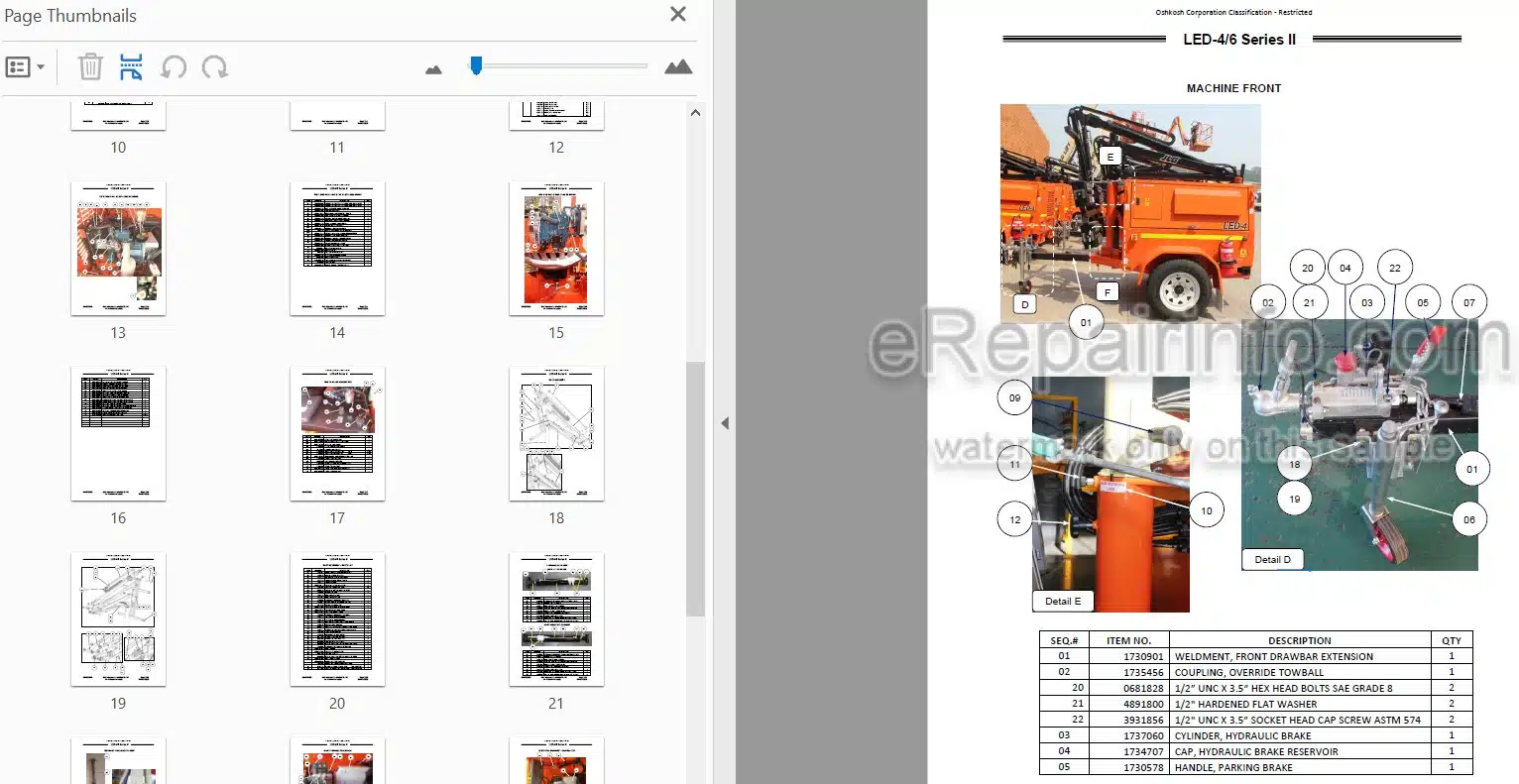The image size is (1519, 784).
Task: Reduce thumbnail size with the small mountain icon
Action: point(433,69)
